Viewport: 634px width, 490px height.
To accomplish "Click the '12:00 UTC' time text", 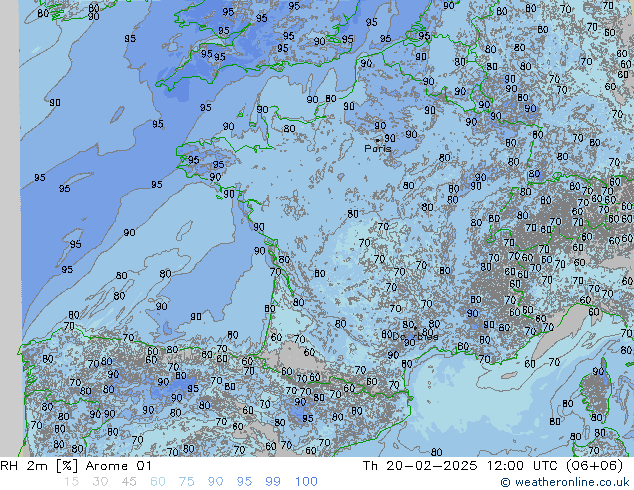I will click(x=523, y=466).
